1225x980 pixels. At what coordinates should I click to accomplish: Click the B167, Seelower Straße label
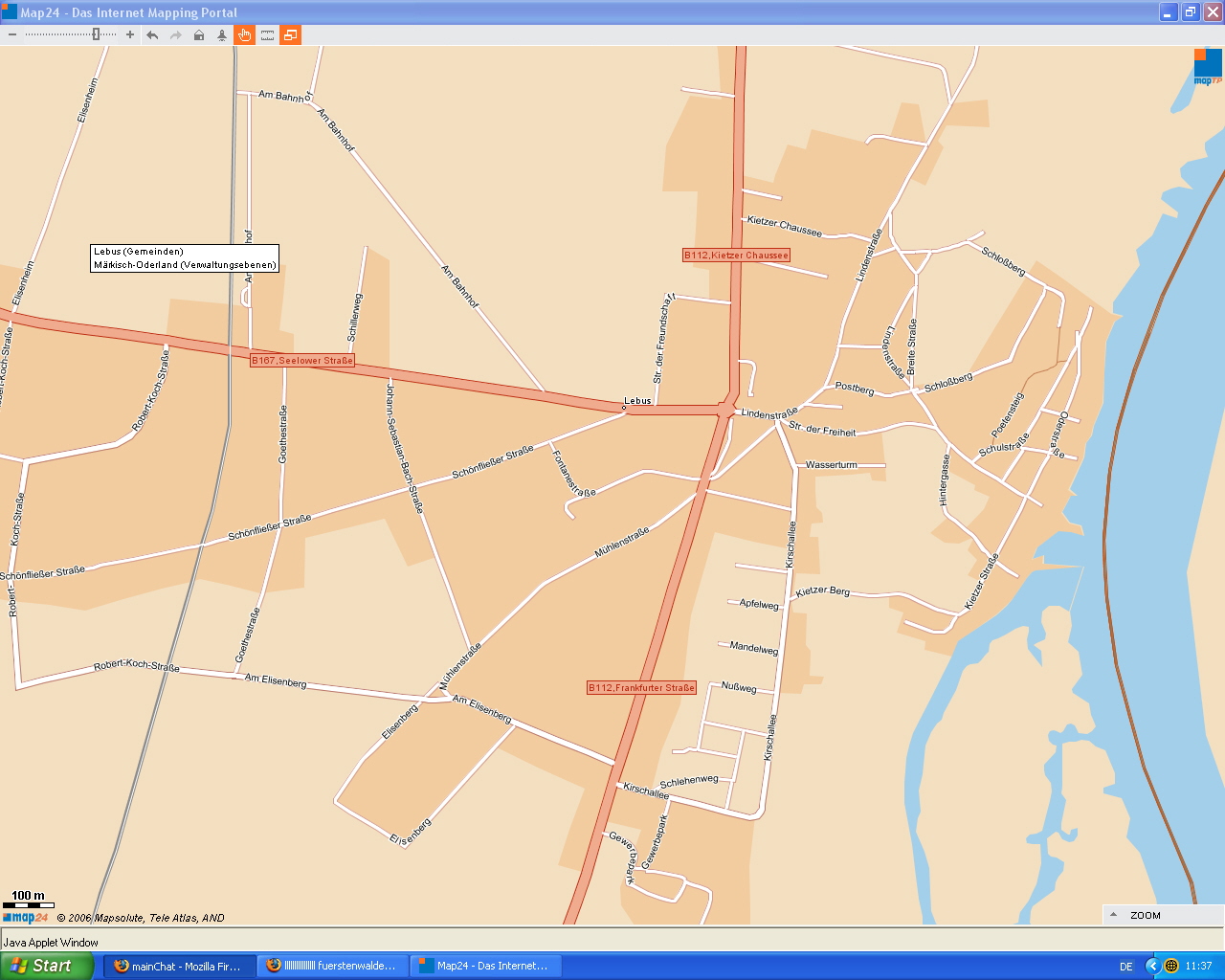[x=302, y=361]
